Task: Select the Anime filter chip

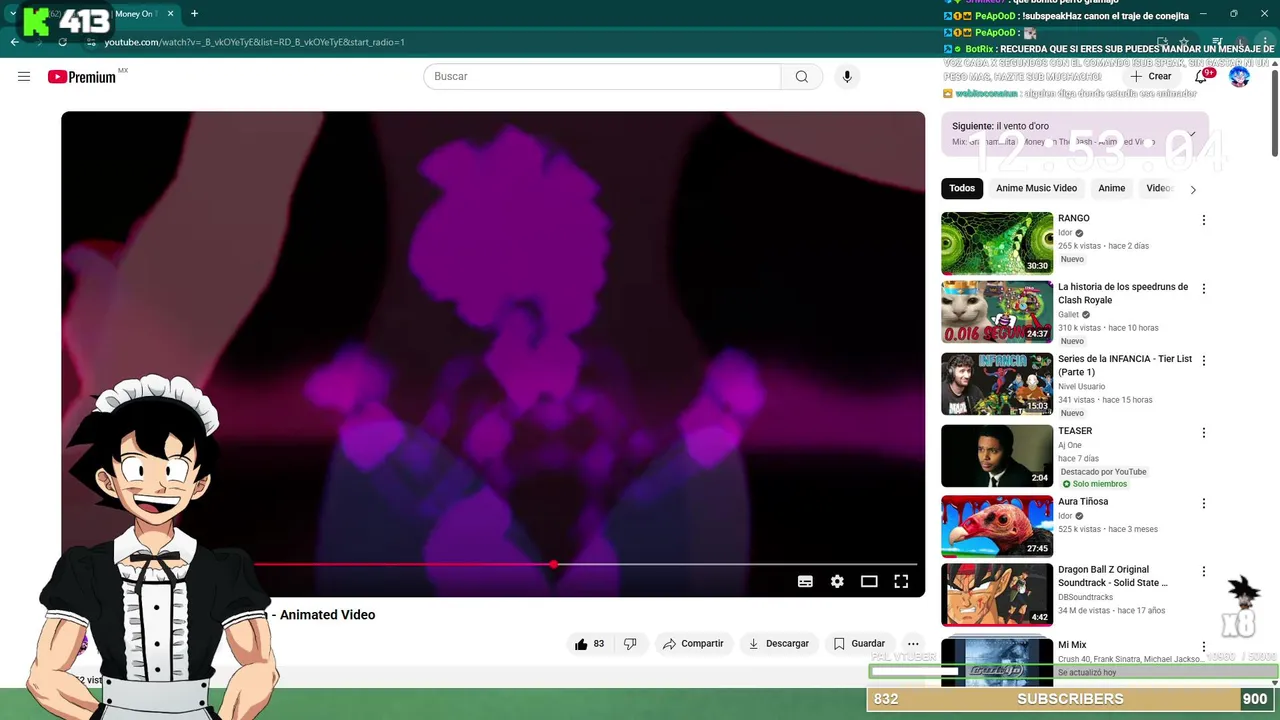Action: (1112, 188)
